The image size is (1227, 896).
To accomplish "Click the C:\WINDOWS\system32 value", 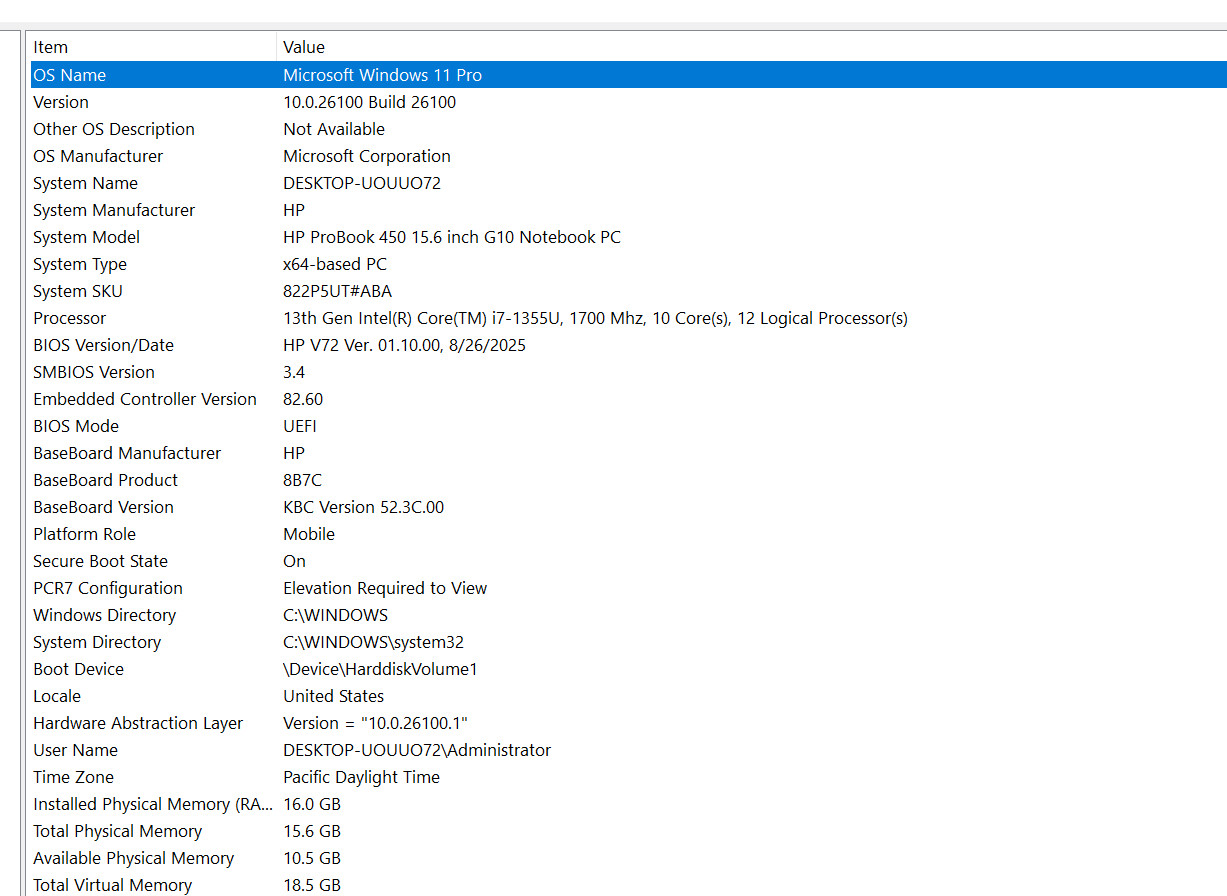I will click(373, 642).
